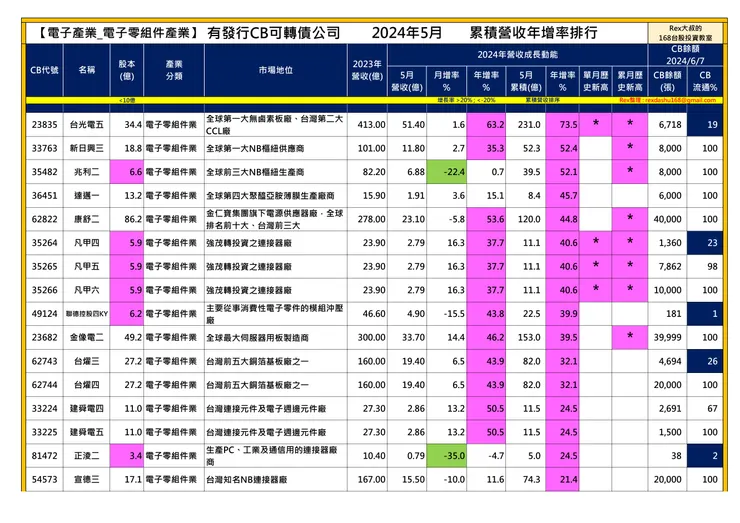
Task: Click the 6,718 CB balance cell
Action: [667, 125]
